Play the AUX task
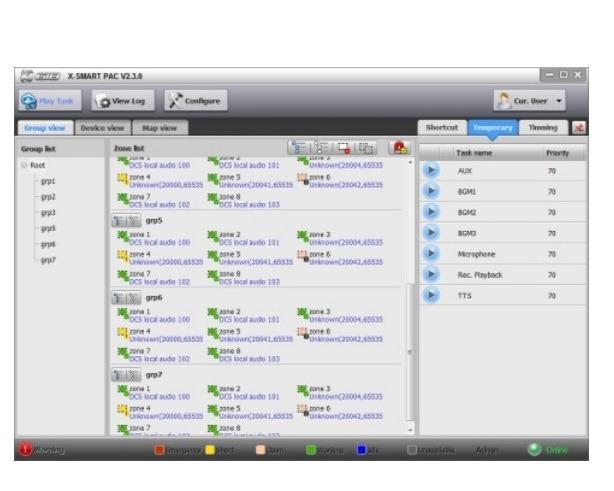This screenshot has height=491, width=614. tap(432, 171)
